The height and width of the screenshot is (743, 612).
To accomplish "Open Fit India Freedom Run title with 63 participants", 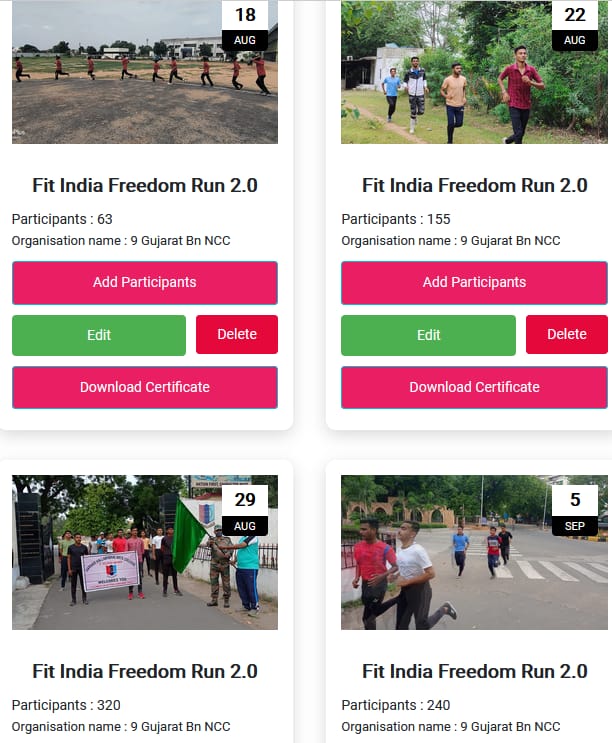I will pos(144,185).
